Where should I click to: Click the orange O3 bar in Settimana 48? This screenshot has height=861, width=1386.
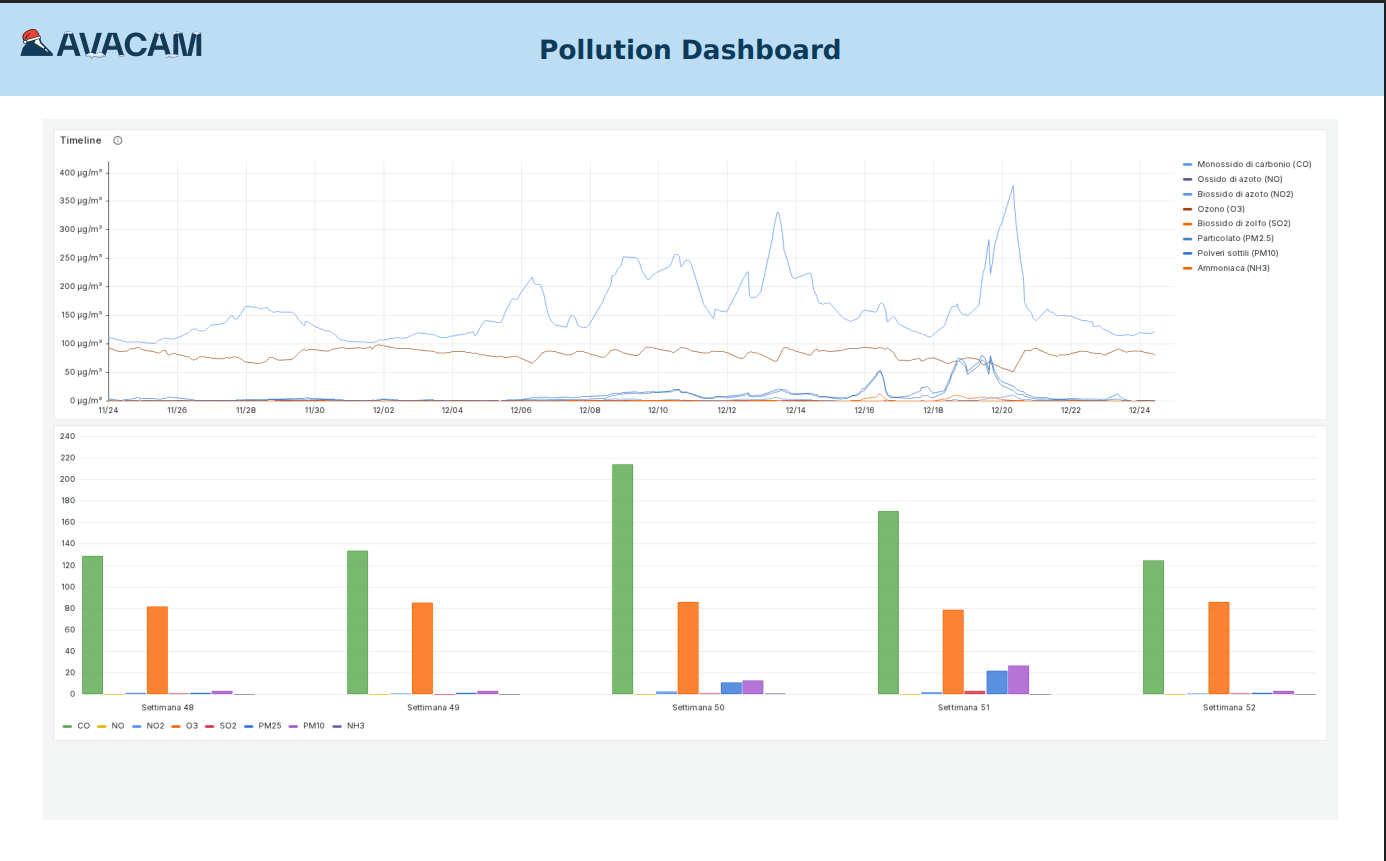[x=157, y=650]
